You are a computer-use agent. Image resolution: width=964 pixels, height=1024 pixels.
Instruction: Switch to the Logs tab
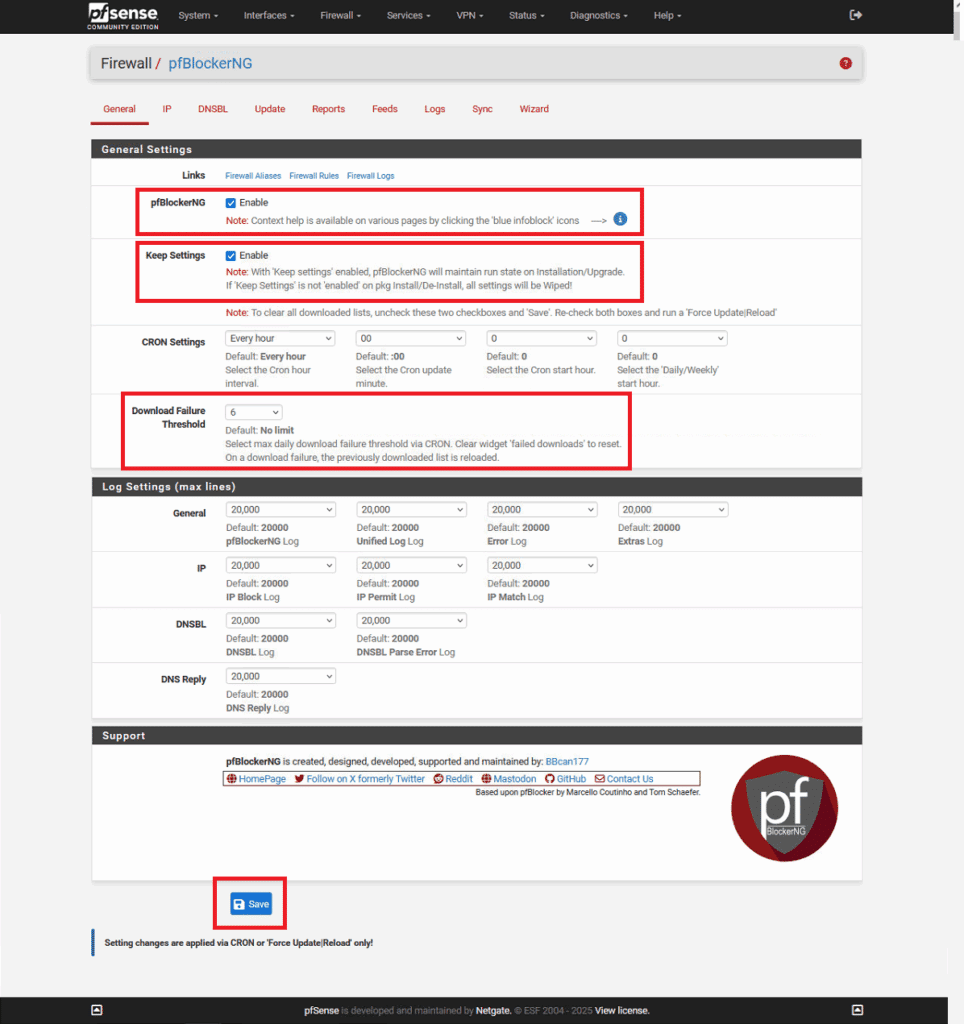coord(434,109)
